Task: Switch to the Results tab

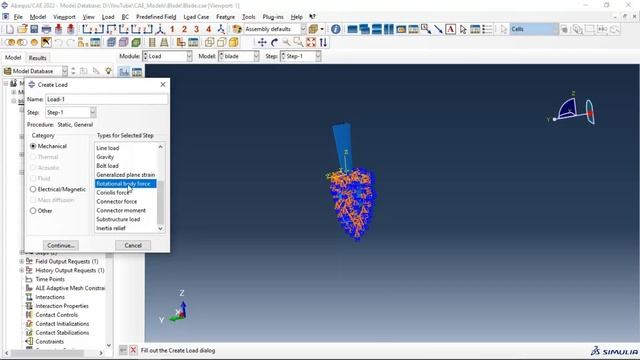Action: pyautogui.click(x=38, y=58)
